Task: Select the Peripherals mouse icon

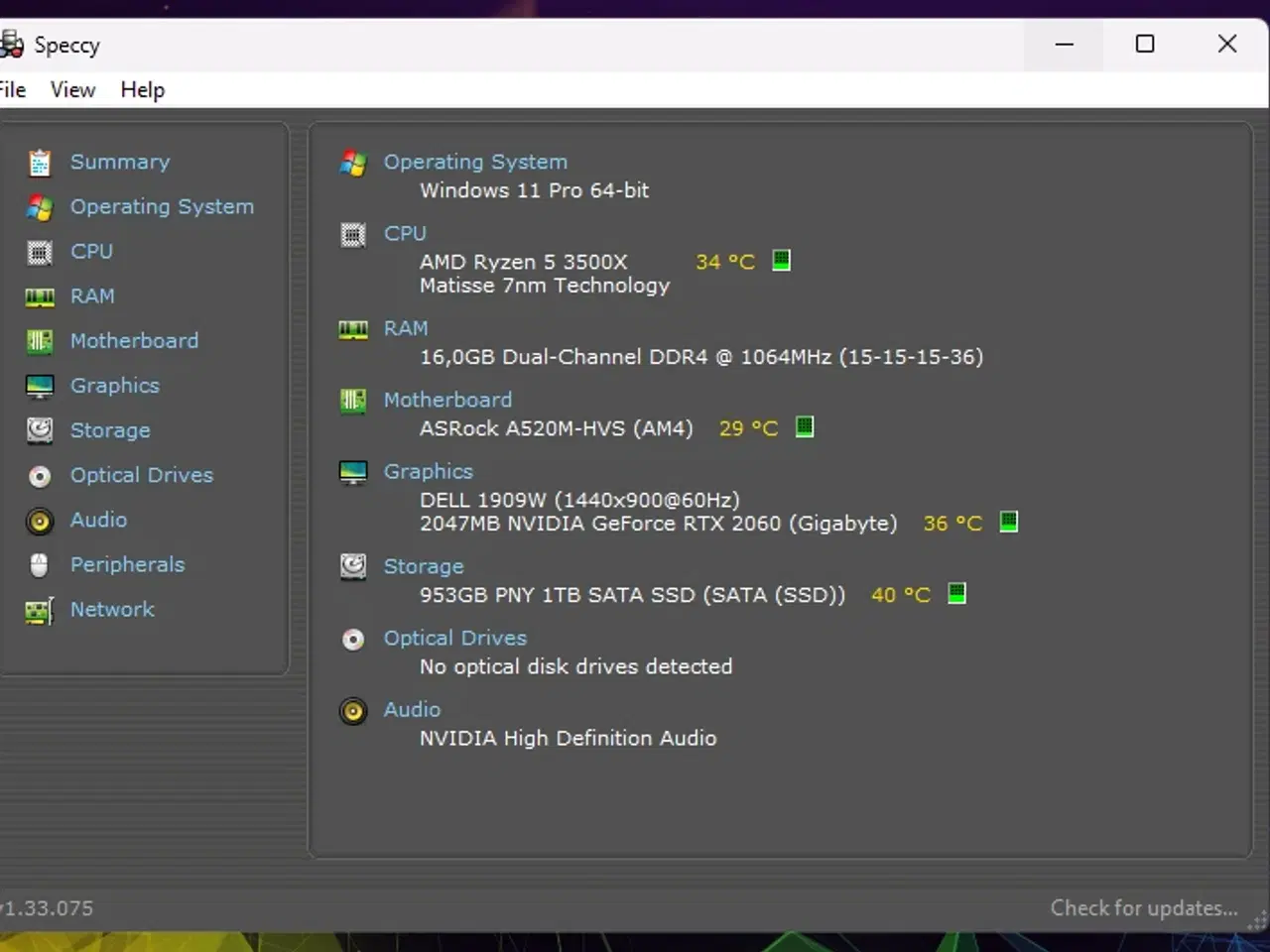Action: click(x=39, y=564)
